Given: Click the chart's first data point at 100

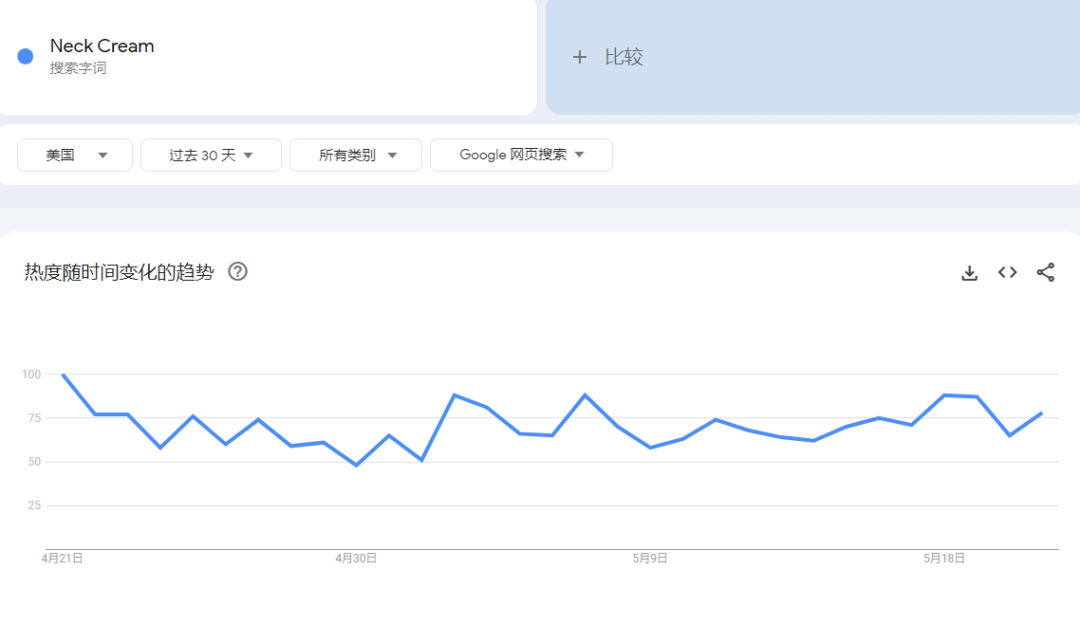Looking at the screenshot, I should pos(63,375).
